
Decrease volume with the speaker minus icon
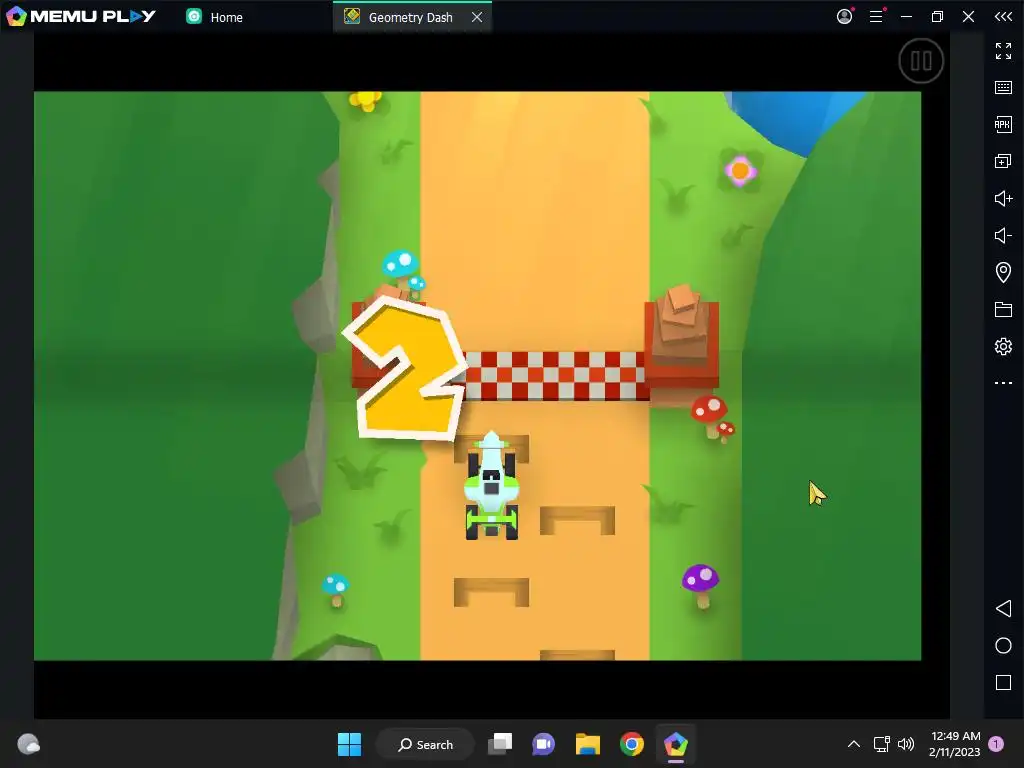[x=1003, y=235]
